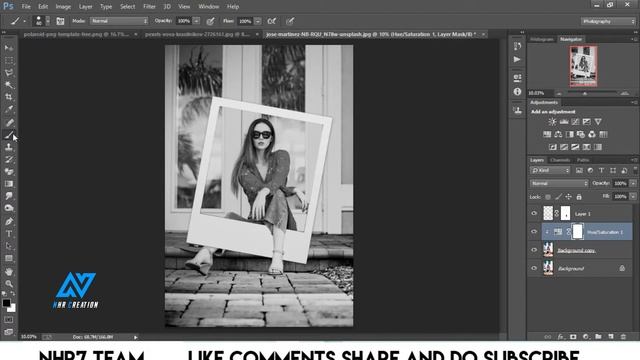Open the layer blend mode dropdown
This screenshot has width=640, height=360.
[559, 183]
